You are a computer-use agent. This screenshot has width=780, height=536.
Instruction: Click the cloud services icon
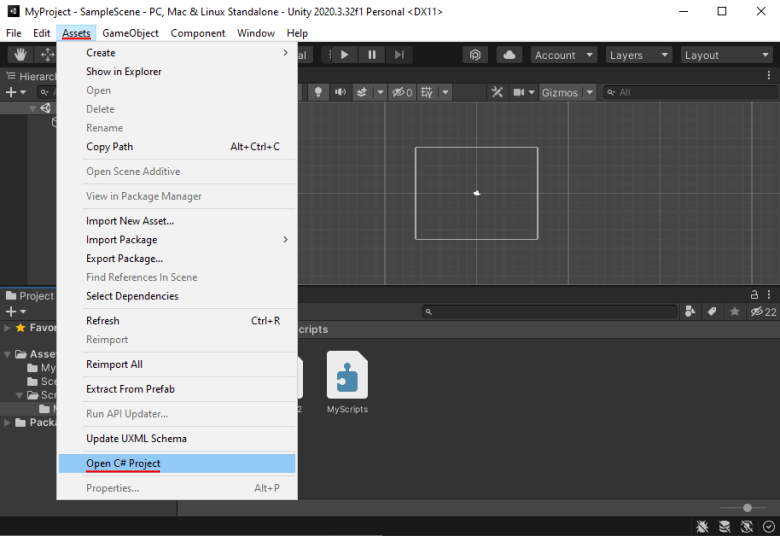509,55
